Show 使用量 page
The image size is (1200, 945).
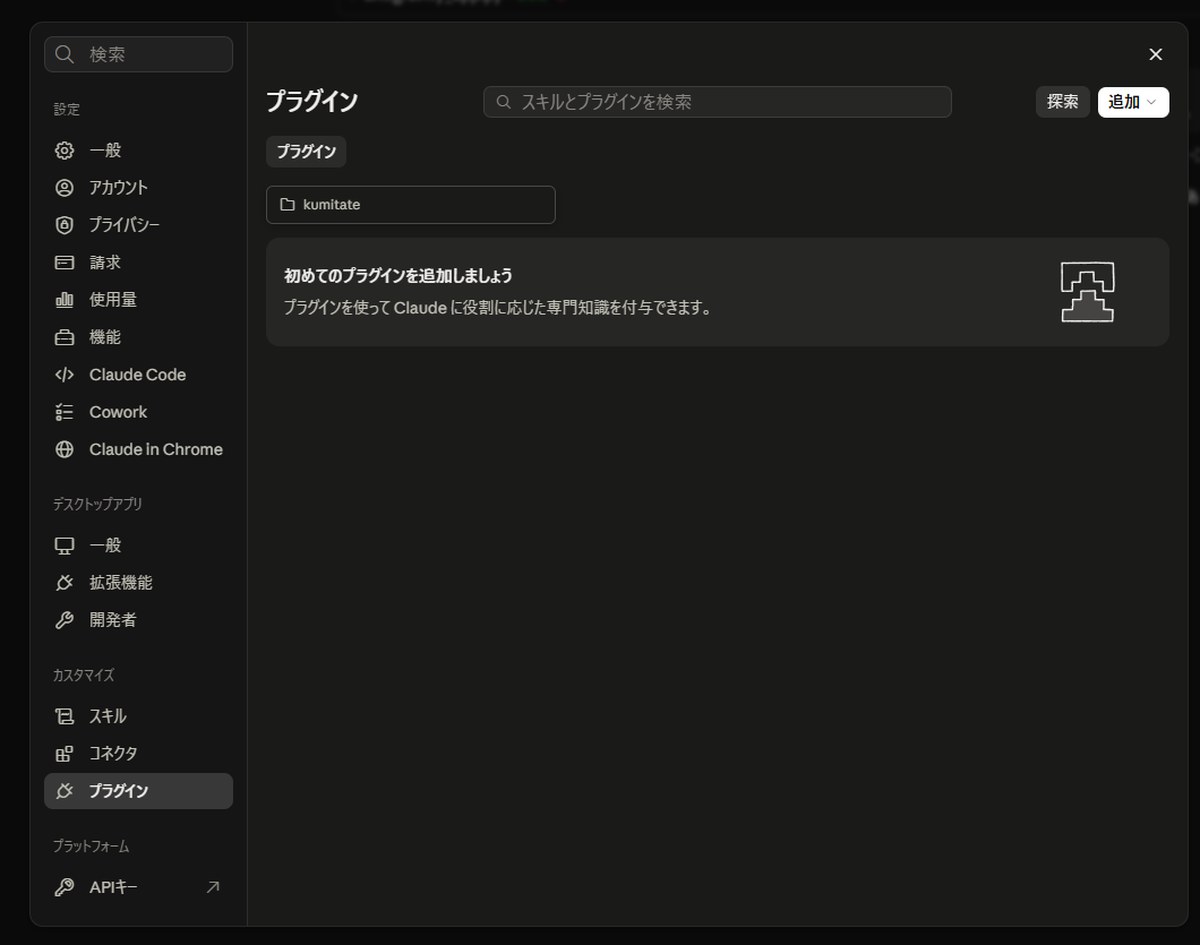[138, 300]
